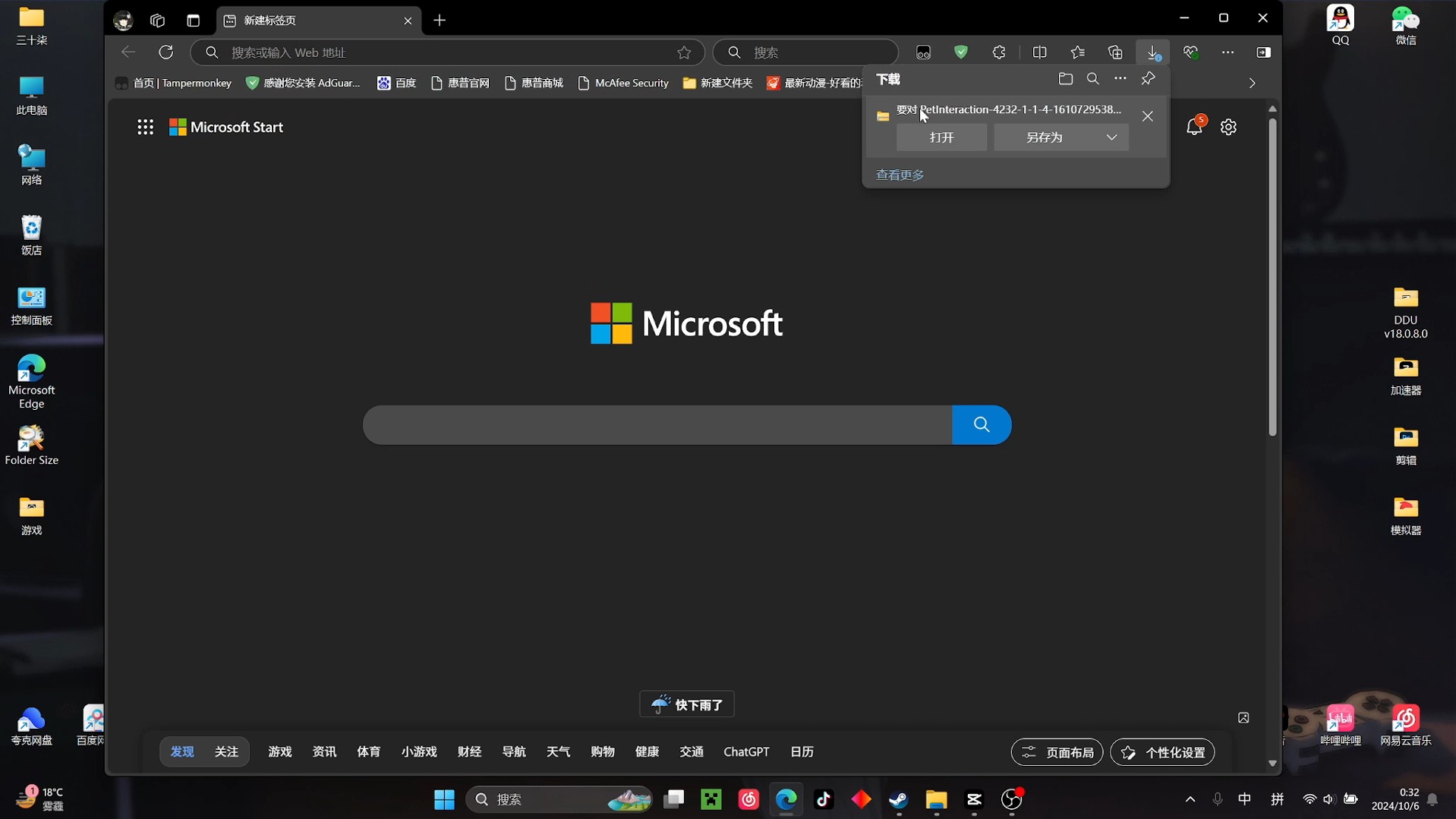Open 首页 | Tampermonkey bookmark
Screen dimensions: 1456x819
click(174, 83)
